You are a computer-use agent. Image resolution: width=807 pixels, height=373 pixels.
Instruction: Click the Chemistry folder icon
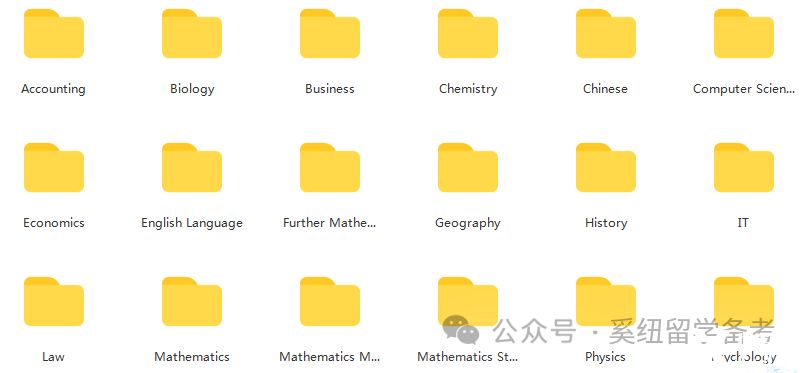[x=468, y=33]
